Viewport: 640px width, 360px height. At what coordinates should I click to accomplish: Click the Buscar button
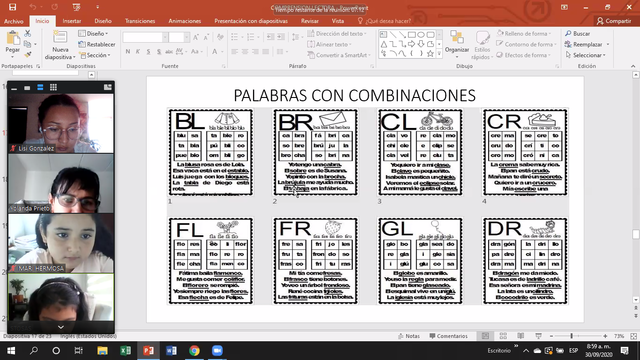point(578,33)
